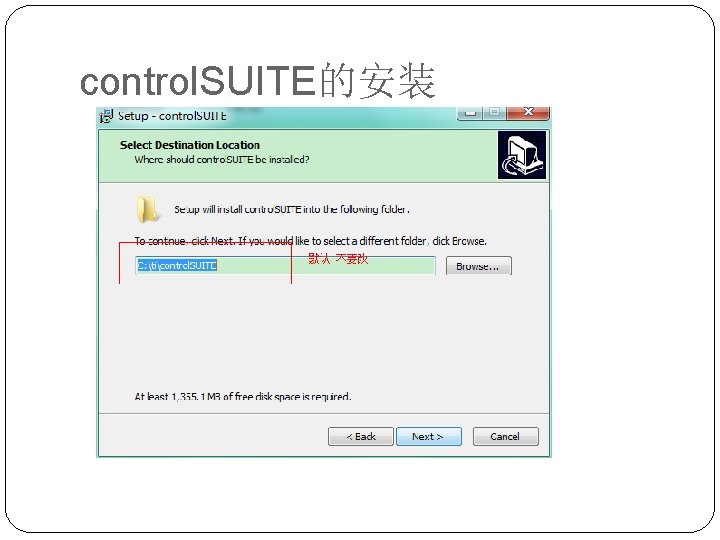
Task: Maximize the controlSUITE Setup window
Action: click(x=494, y=112)
